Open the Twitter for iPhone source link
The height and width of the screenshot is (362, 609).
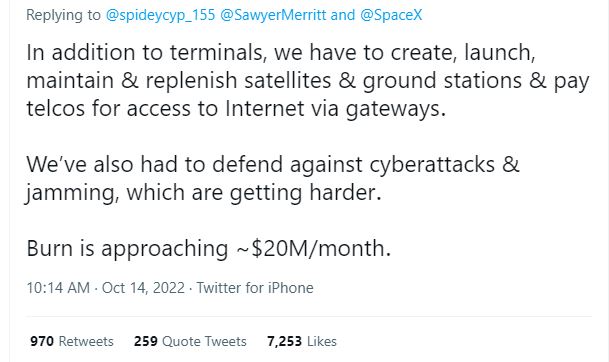pyautogui.click(x=255, y=288)
